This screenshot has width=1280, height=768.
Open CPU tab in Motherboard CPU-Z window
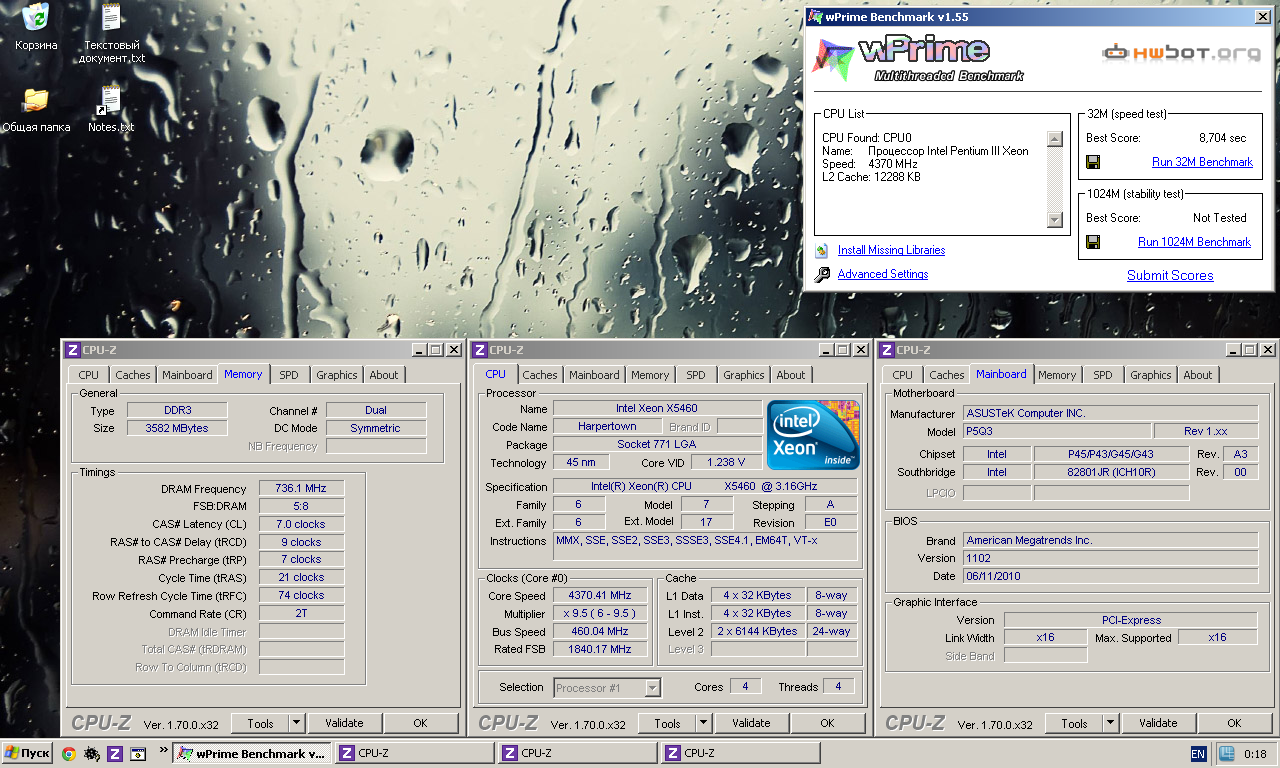(903, 375)
